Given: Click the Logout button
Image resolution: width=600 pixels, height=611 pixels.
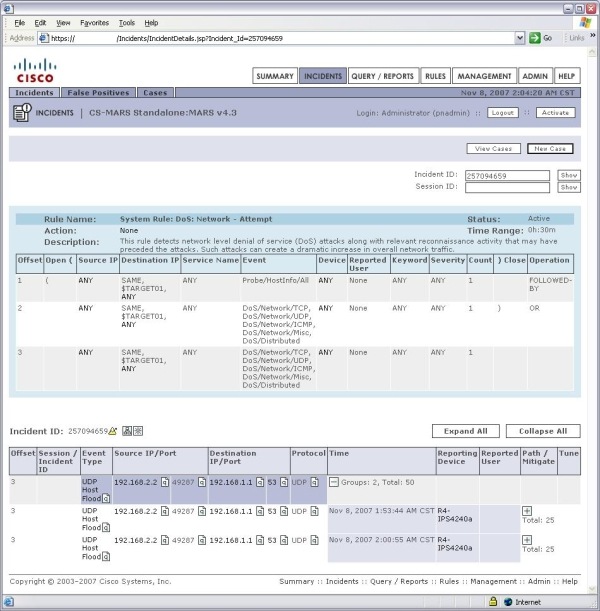Looking at the screenshot, I should [x=503, y=113].
